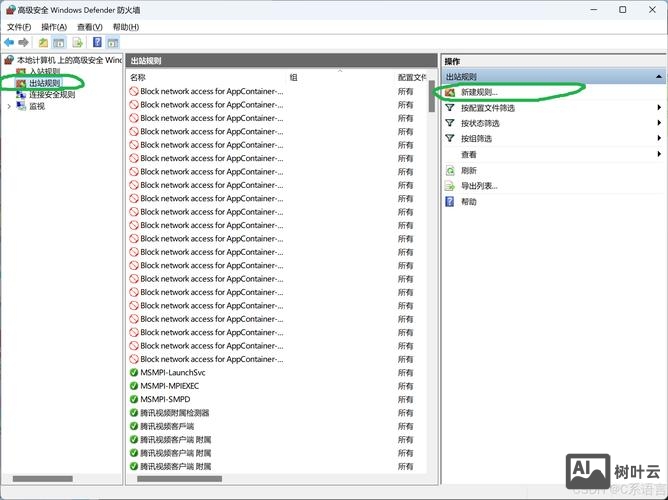Click the Up one level folder icon
Screen dimensions: 668x500
pos(43,42)
